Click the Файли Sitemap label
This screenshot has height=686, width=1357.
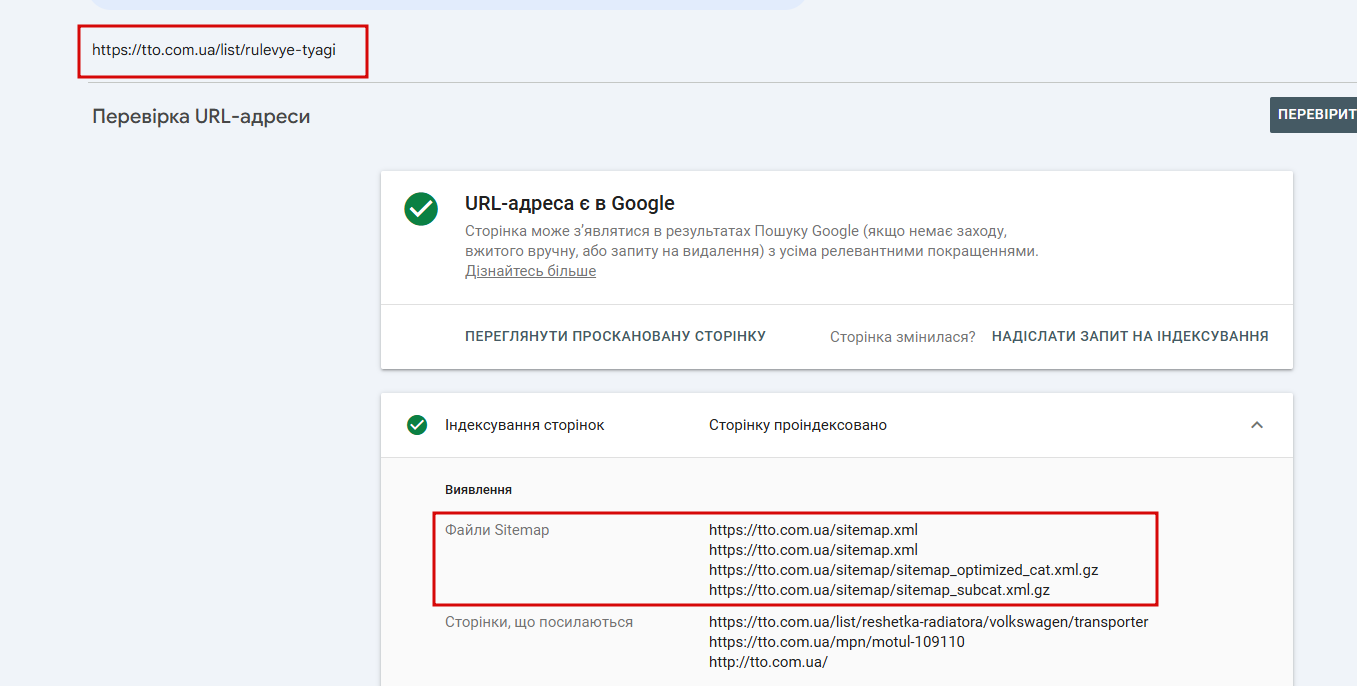pyautogui.click(x=497, y=530)
